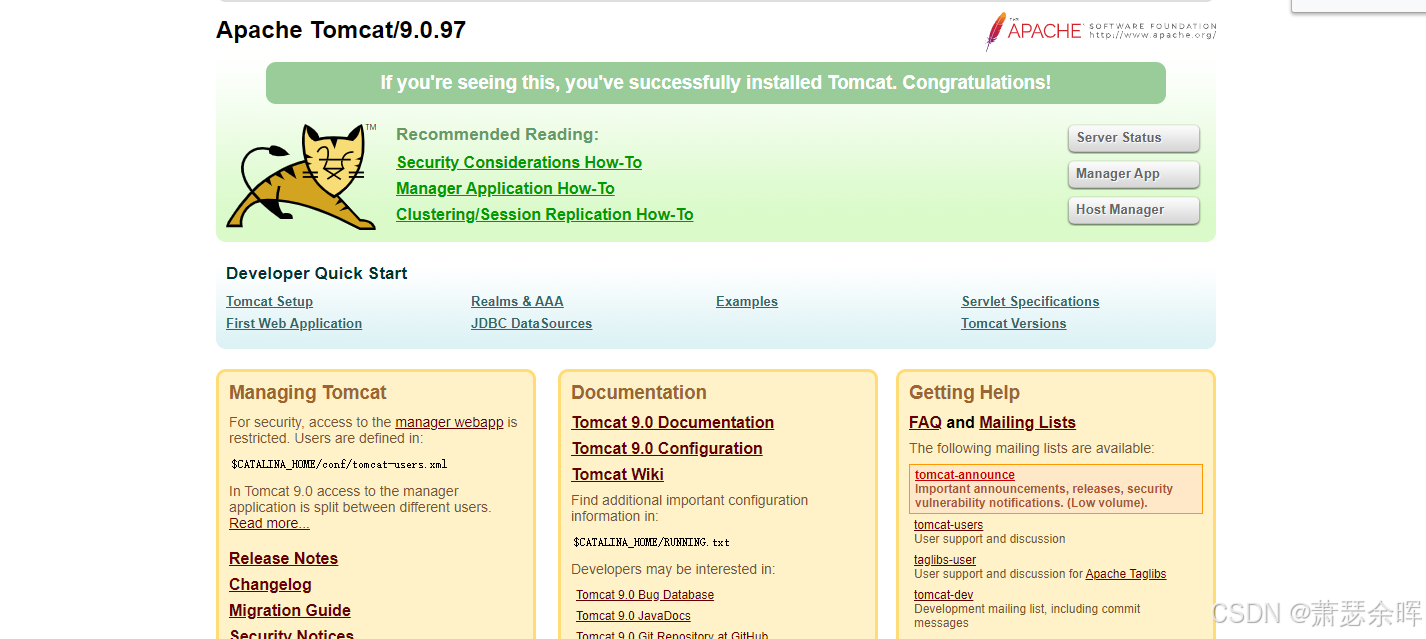This screenshot has height=639, width=1426.
Task: Open the Examples link
Action: [747, 301]
